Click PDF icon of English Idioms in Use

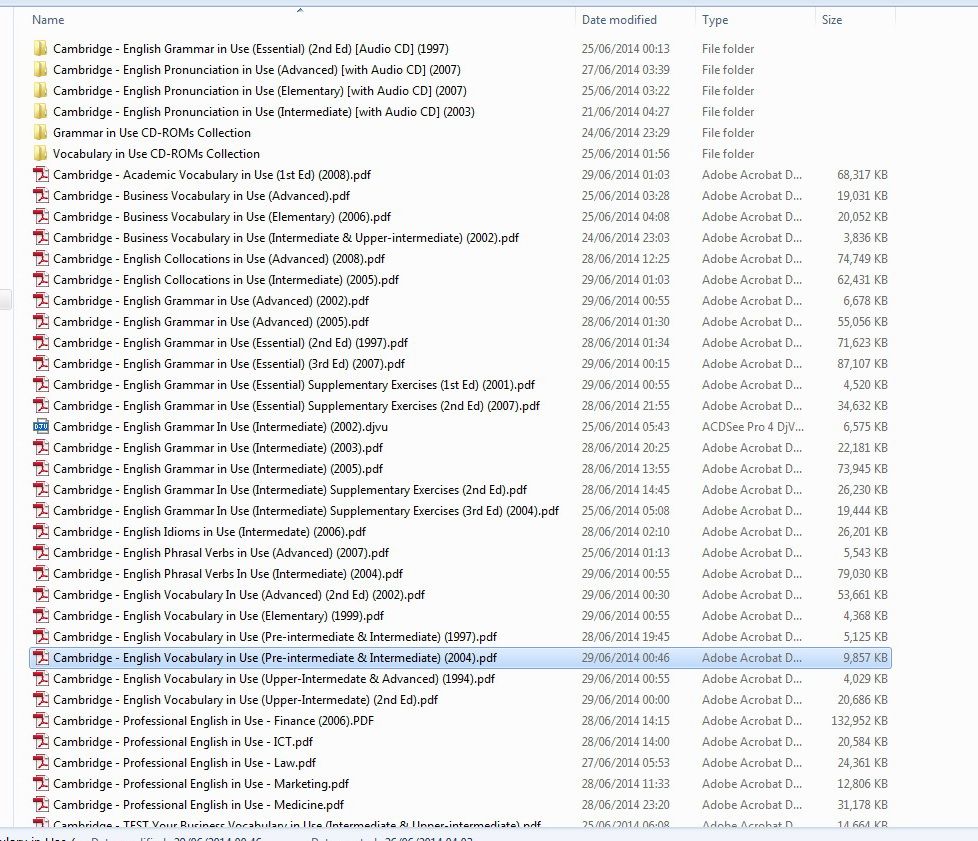coord(41,532)
